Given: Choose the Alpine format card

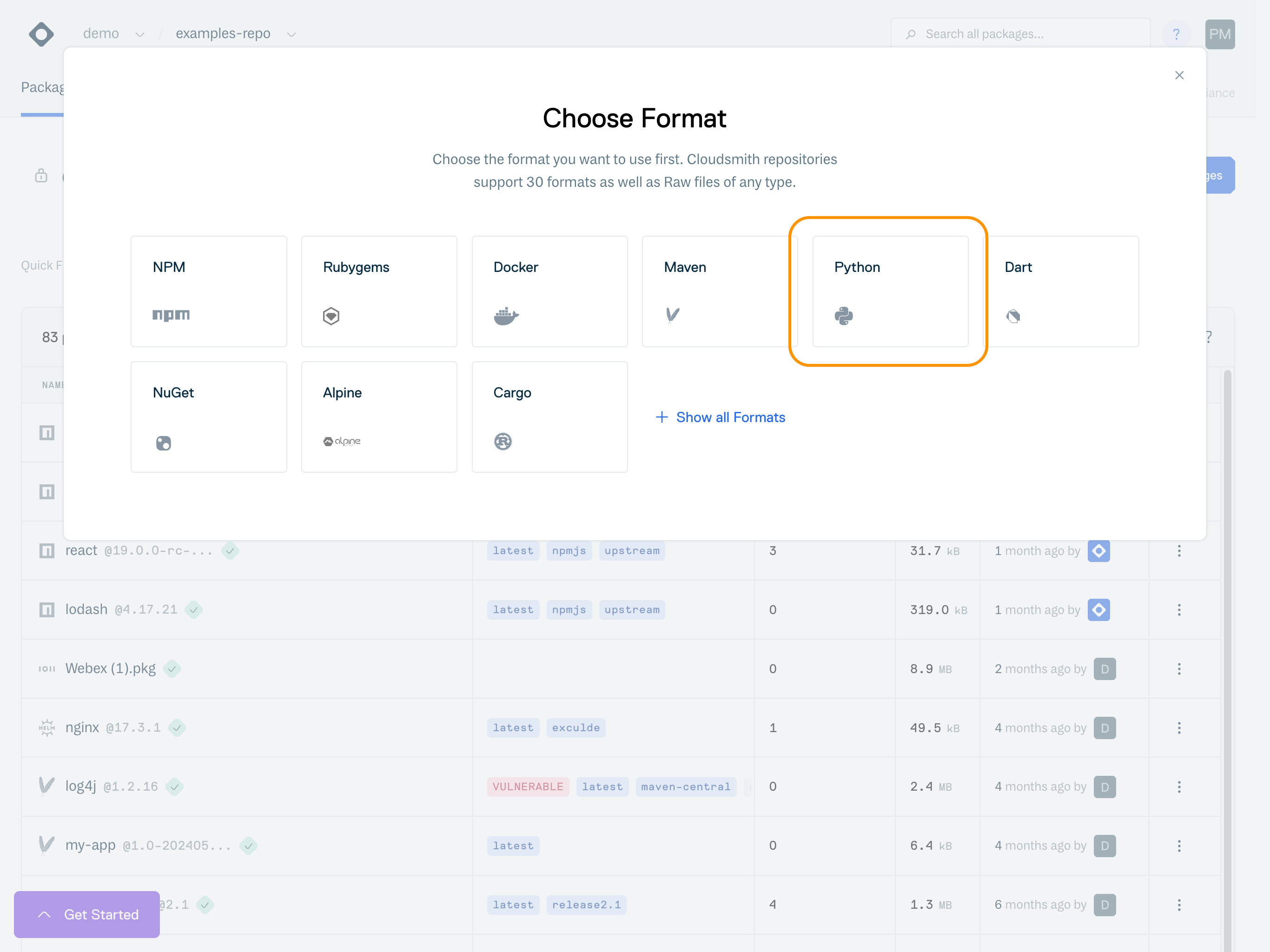Looking at the screenshot, I should point(379,417).
